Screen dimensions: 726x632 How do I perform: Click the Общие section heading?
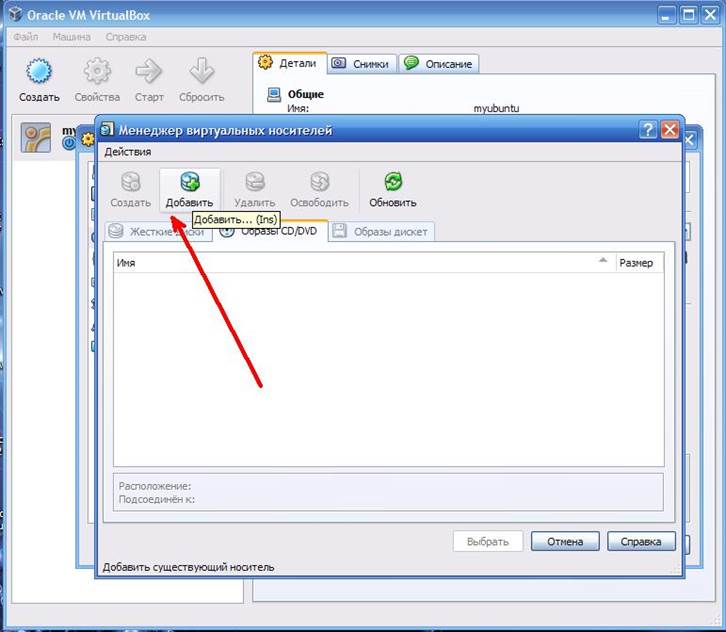tap(306, 94)
